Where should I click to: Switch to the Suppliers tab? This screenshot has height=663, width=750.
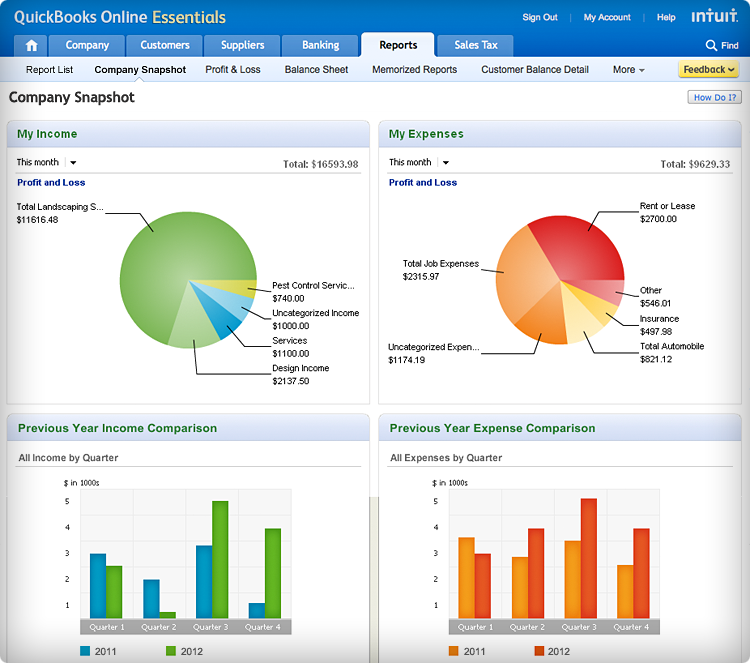click(x=243, y=45)
